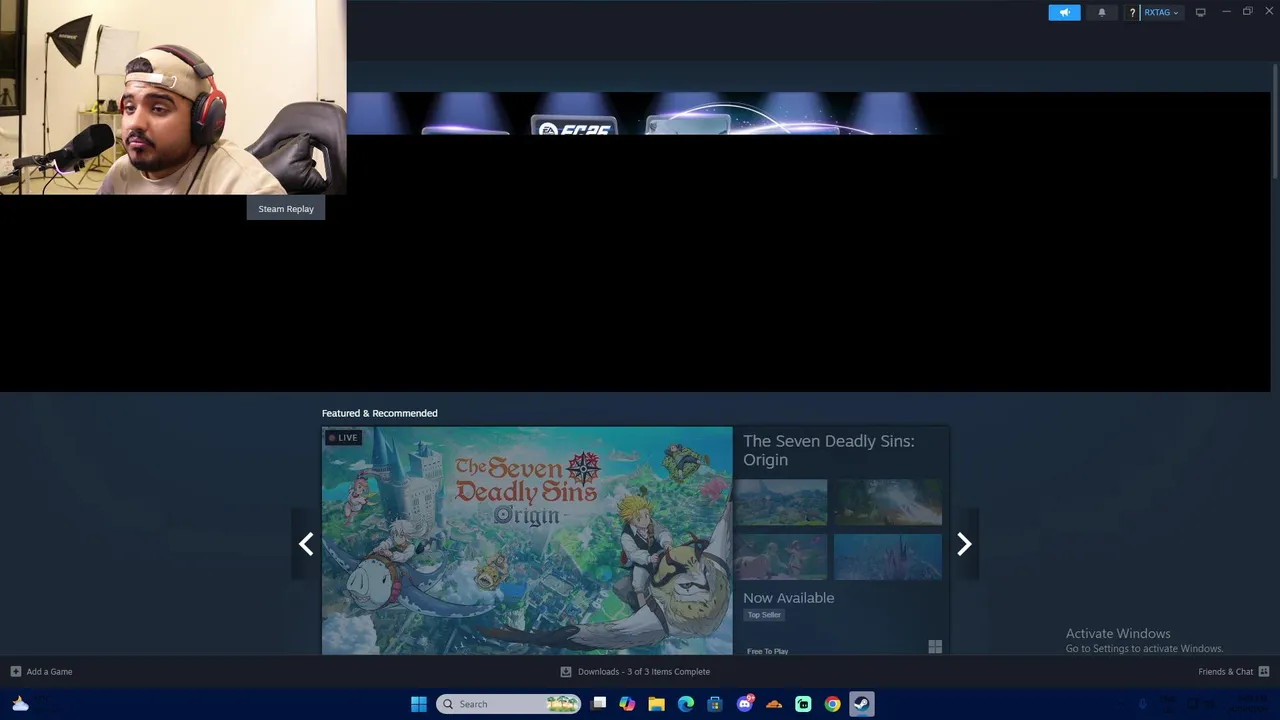The image size is (1280, 720).
Task: Click the question mark help icon
Action: (1132, 12)
